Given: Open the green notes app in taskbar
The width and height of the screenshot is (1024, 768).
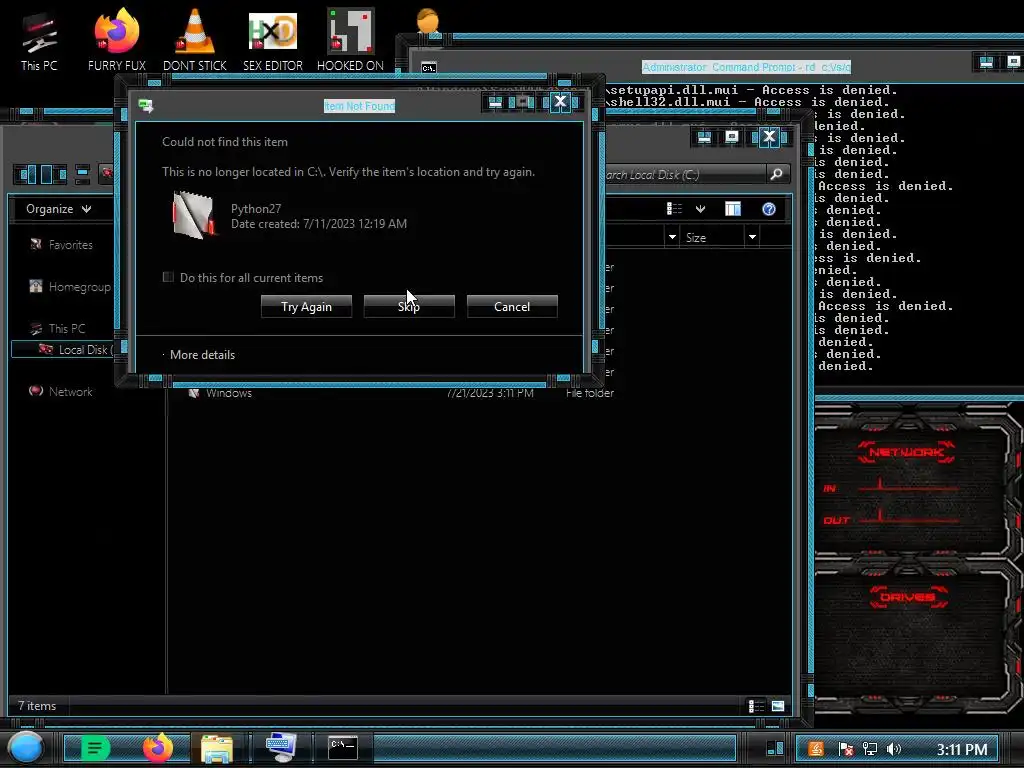Looking at the screenshot, I should (95, 748).
